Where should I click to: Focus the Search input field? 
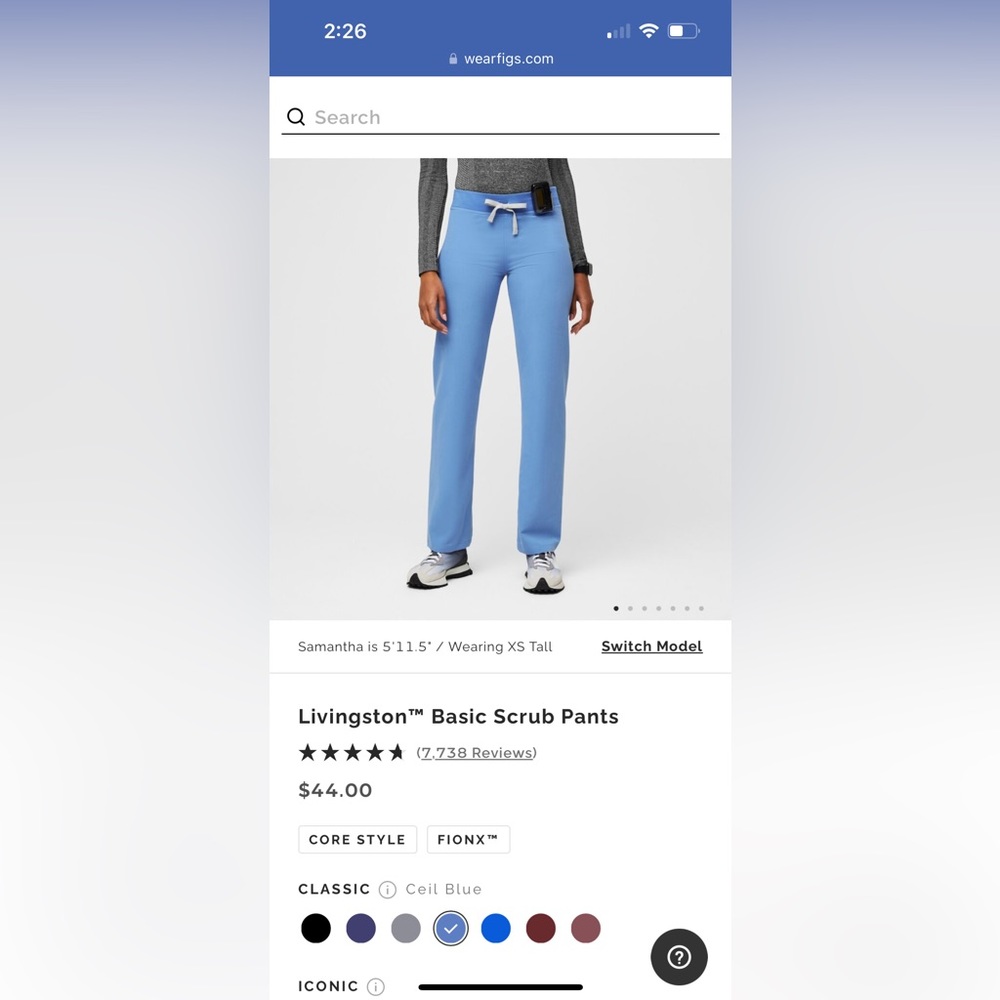[x=501, y=117]
